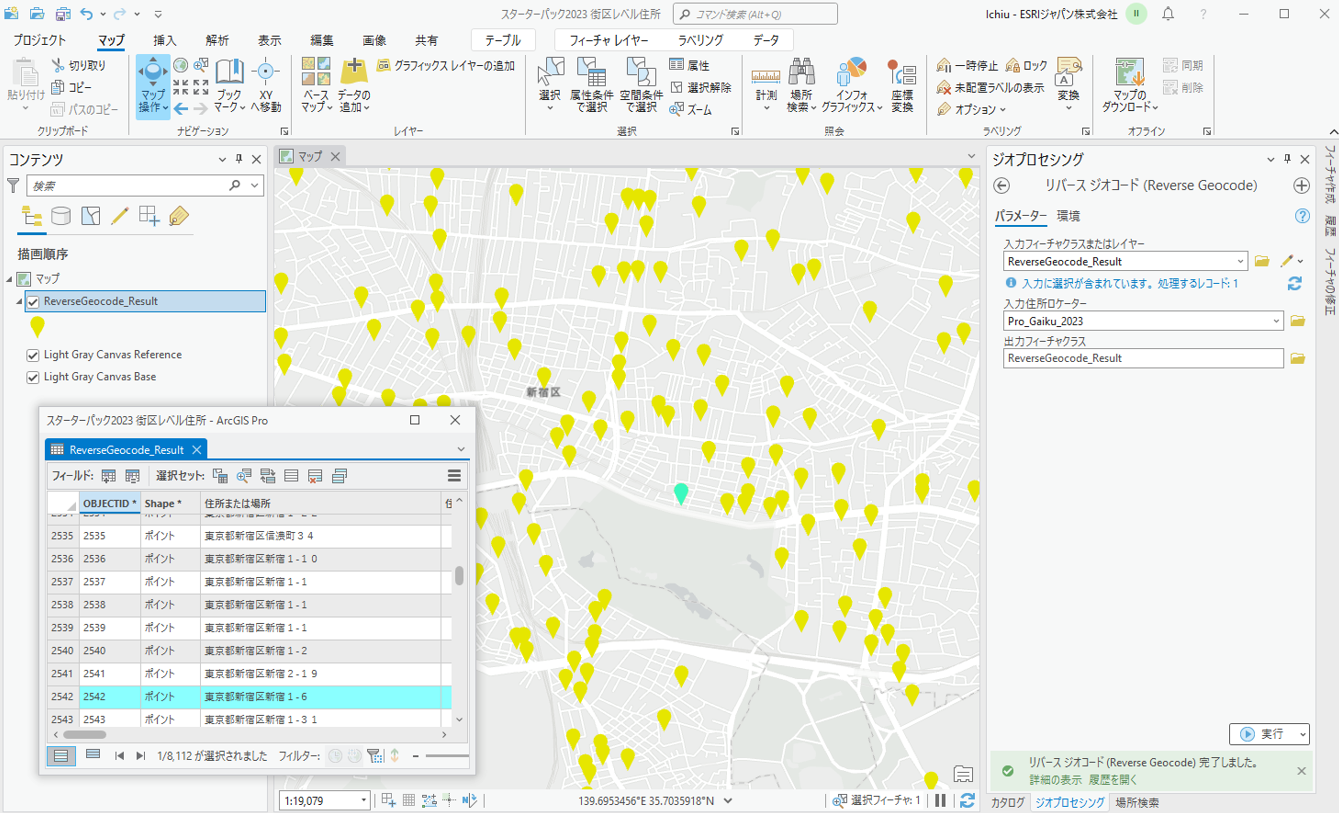Screen dimensions: 1339x813
Task: Click the 座標変換 tool
Action: tap(902, 85)
